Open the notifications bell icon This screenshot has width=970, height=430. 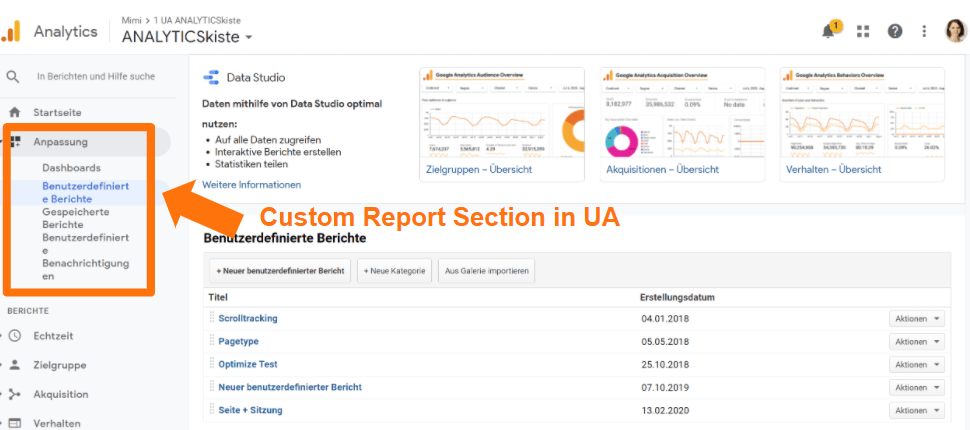828,32
